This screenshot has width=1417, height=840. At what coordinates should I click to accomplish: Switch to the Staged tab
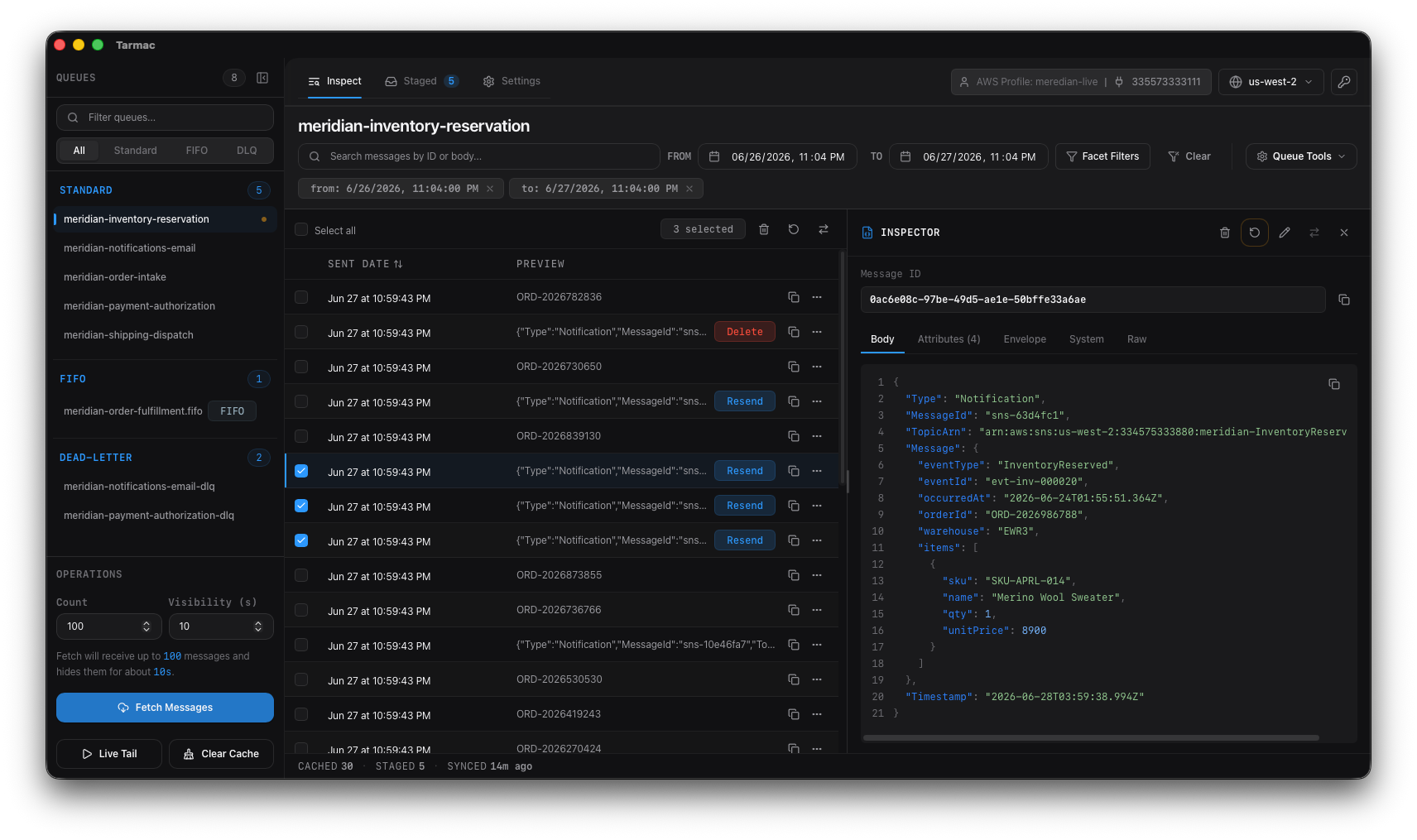click(421, 81)
